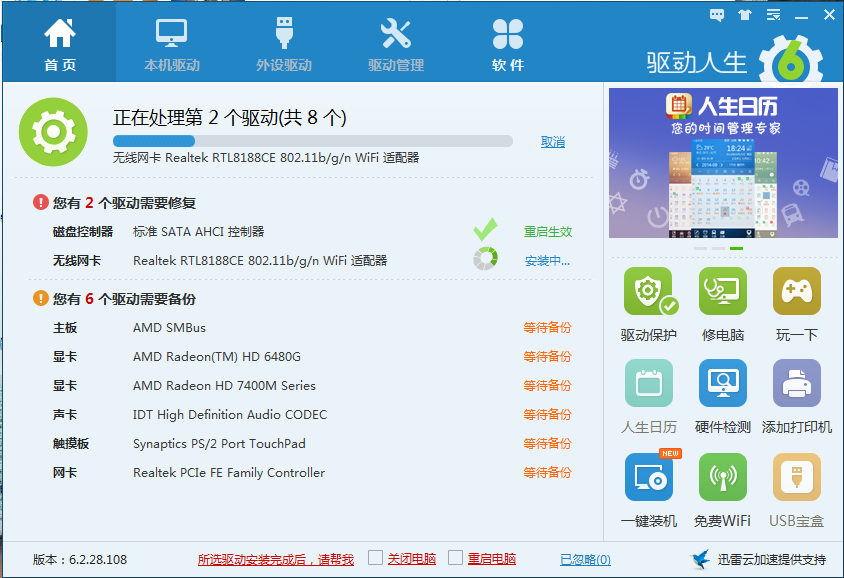Open the feedback chat bubble icon
The width and height of the screenshot is (844, 578).
(x=716, y=15)
